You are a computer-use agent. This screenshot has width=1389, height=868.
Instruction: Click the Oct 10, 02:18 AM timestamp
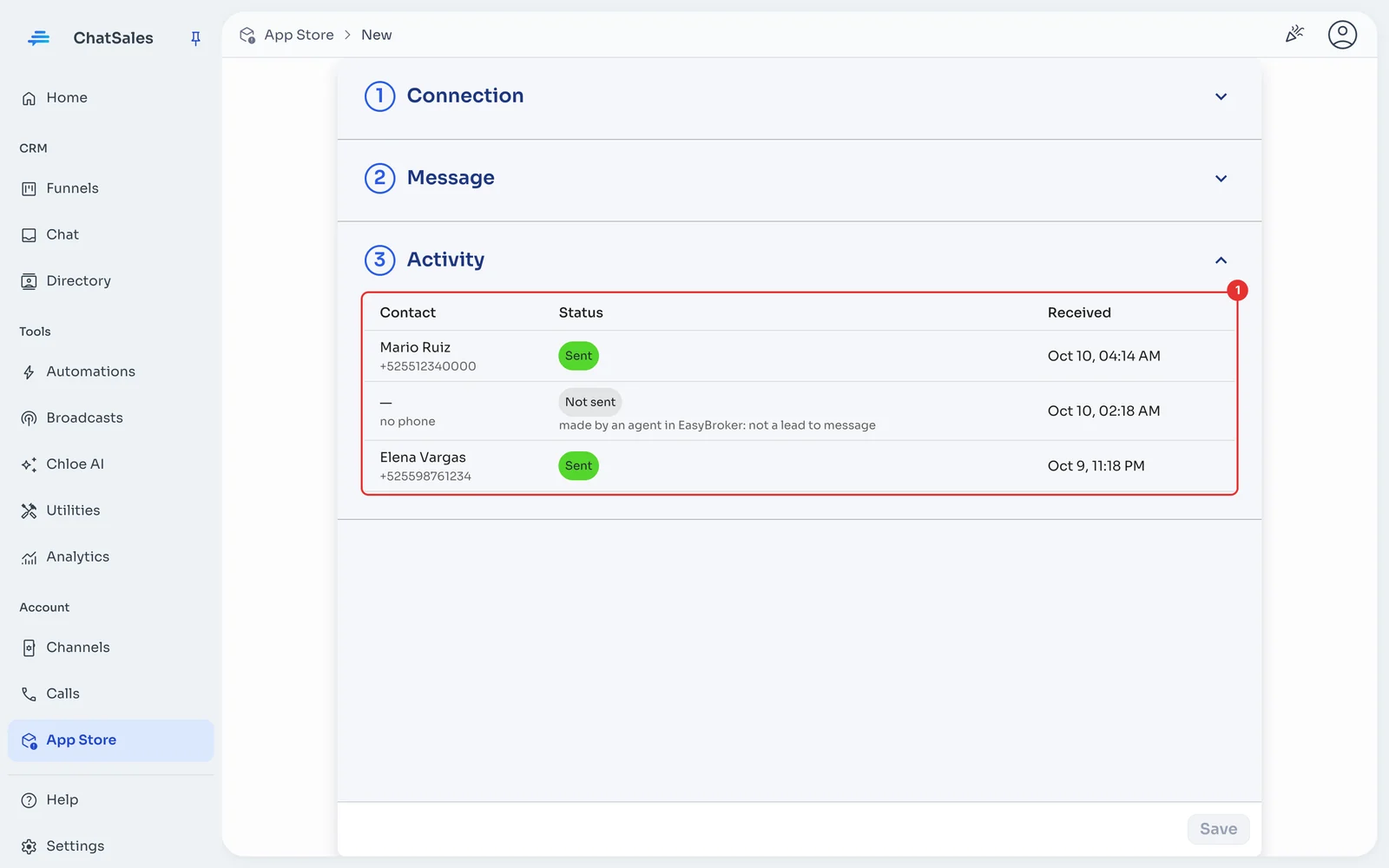1103,411
